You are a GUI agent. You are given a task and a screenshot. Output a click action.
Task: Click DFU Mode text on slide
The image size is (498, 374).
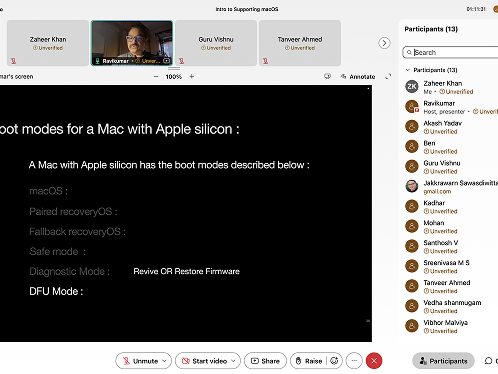[56, 291]
